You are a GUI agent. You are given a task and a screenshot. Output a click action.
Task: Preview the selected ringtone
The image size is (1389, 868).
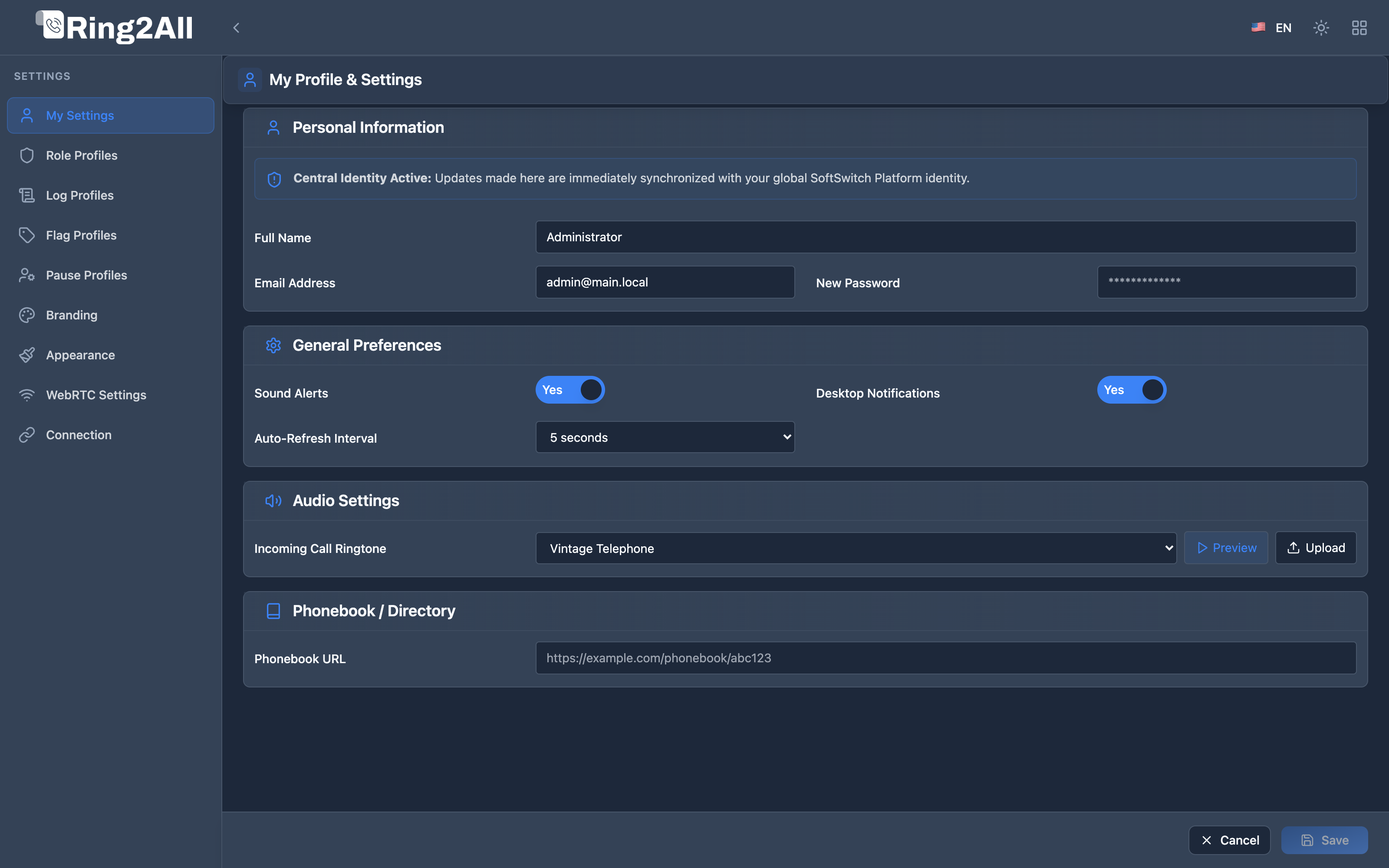point(1226,548)
